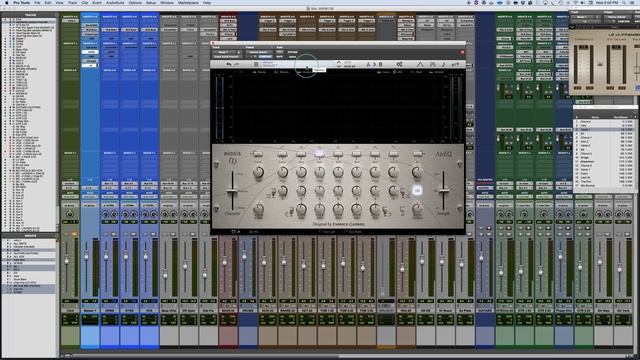Click the Master 1 track volume fader
The height and width of the screenshot is (360, 640).
[86, 256]
